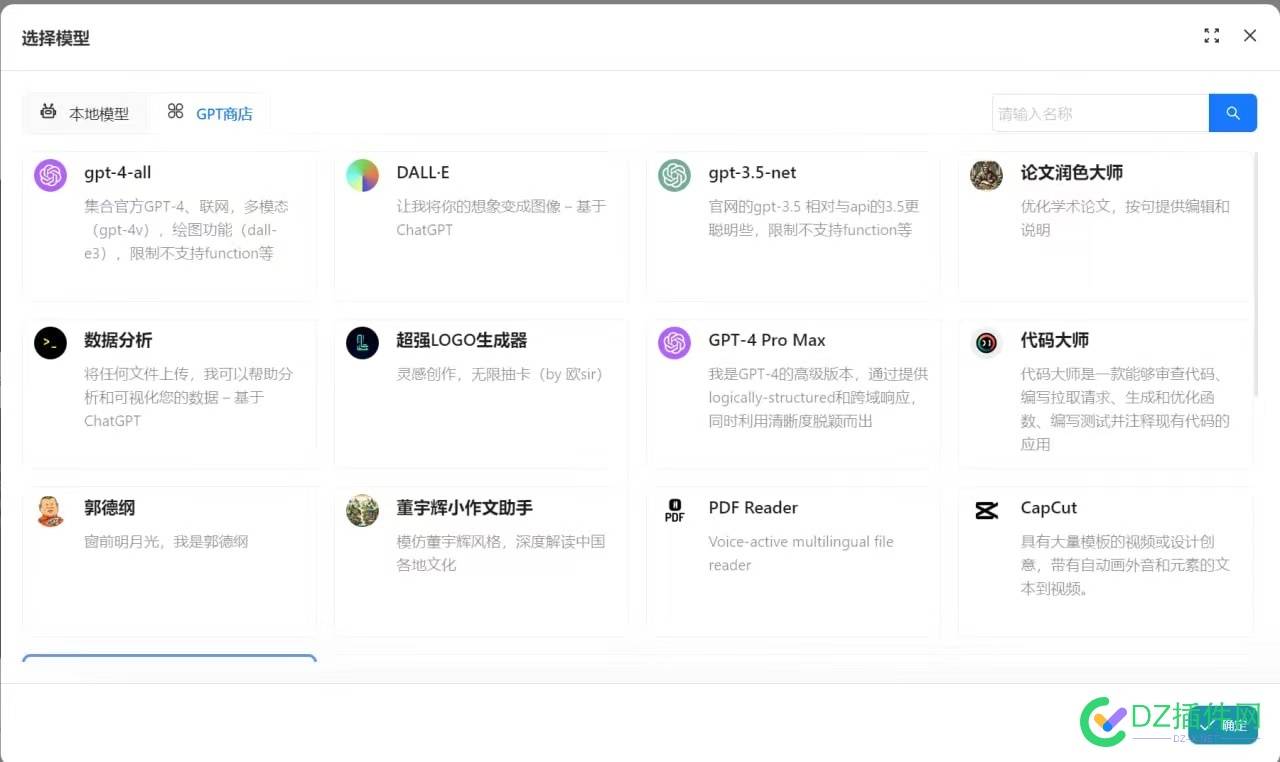The image size is (1280, 762).
Task: Click the gpt-4-all purple OpenAI icon
Action: pos(50,176)
